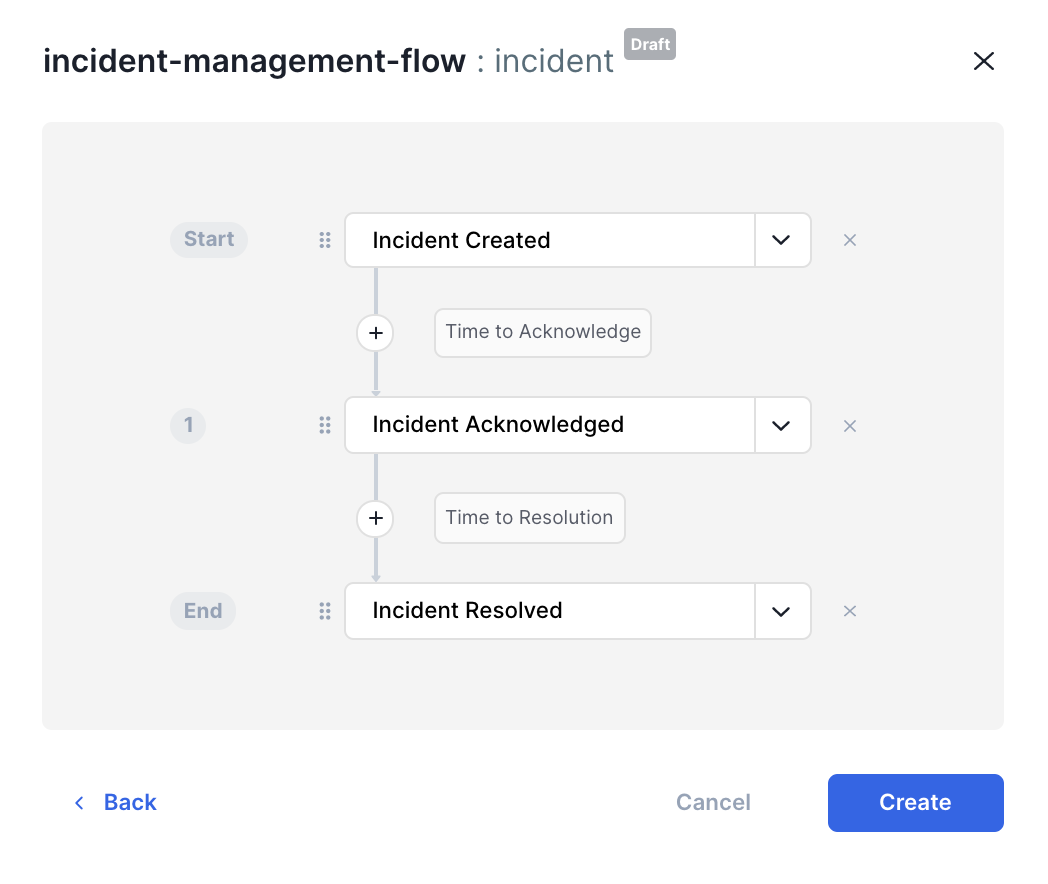Open the Incident Acknowledged dropdown arrow

782,425
